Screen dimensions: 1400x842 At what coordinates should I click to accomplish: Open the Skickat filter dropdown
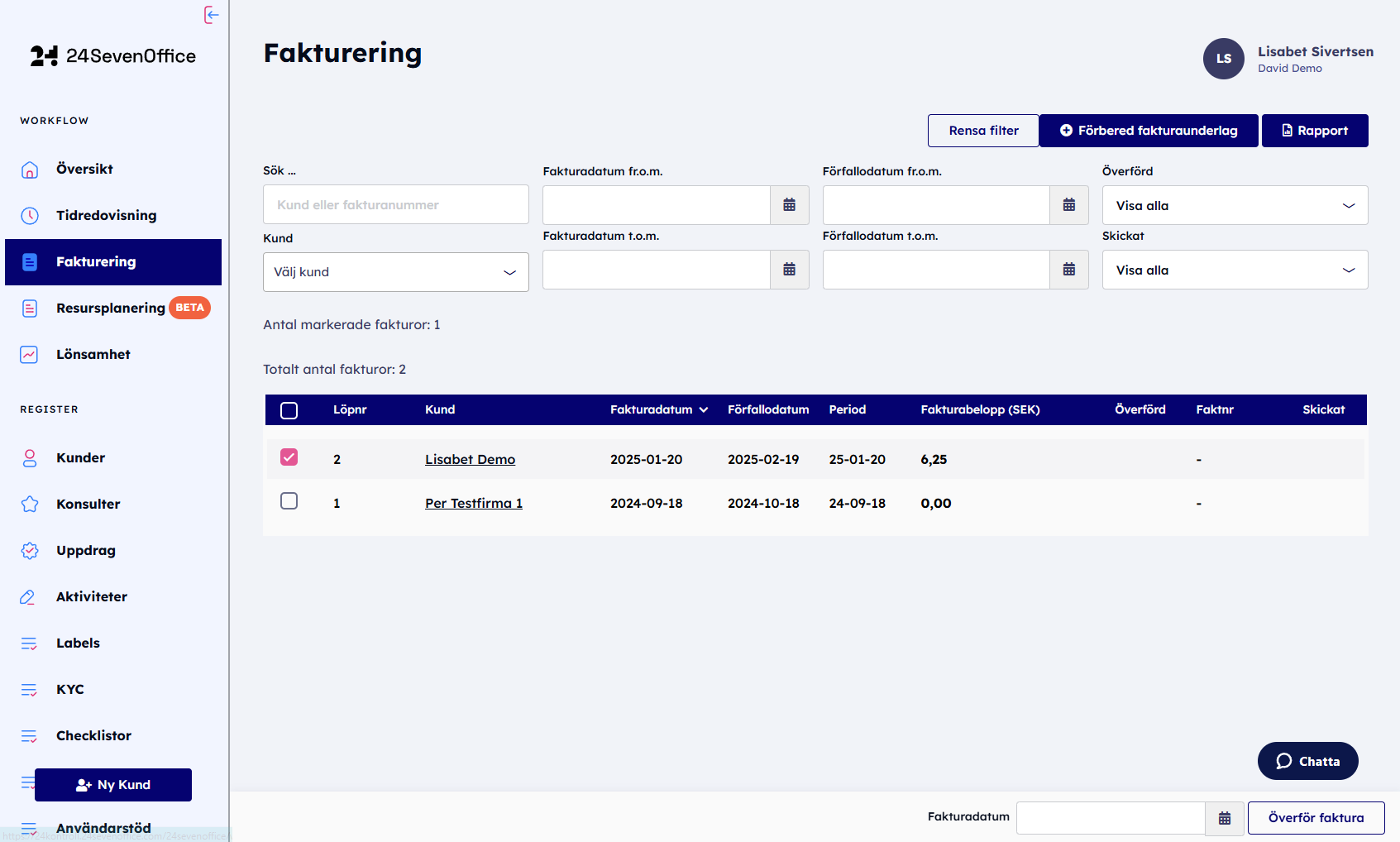[x=1234, y=270]
